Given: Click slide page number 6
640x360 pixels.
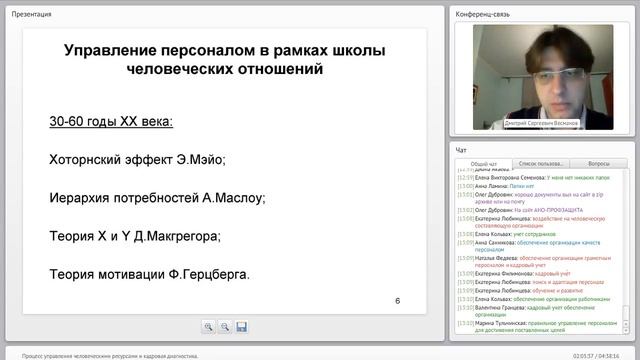Looking at the screenshot, I should [x=398, y=301].
